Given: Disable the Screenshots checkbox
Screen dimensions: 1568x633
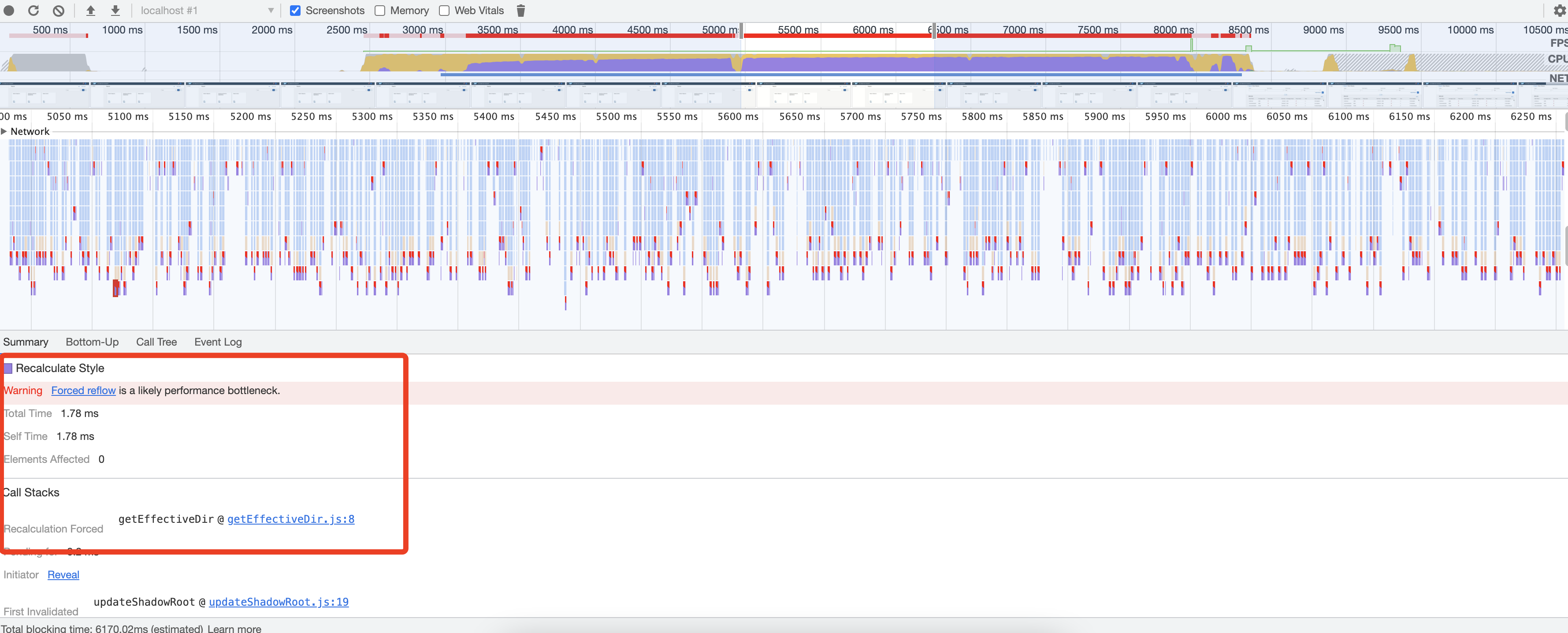Looking at the screenshot, I should [x=295, y=10].
